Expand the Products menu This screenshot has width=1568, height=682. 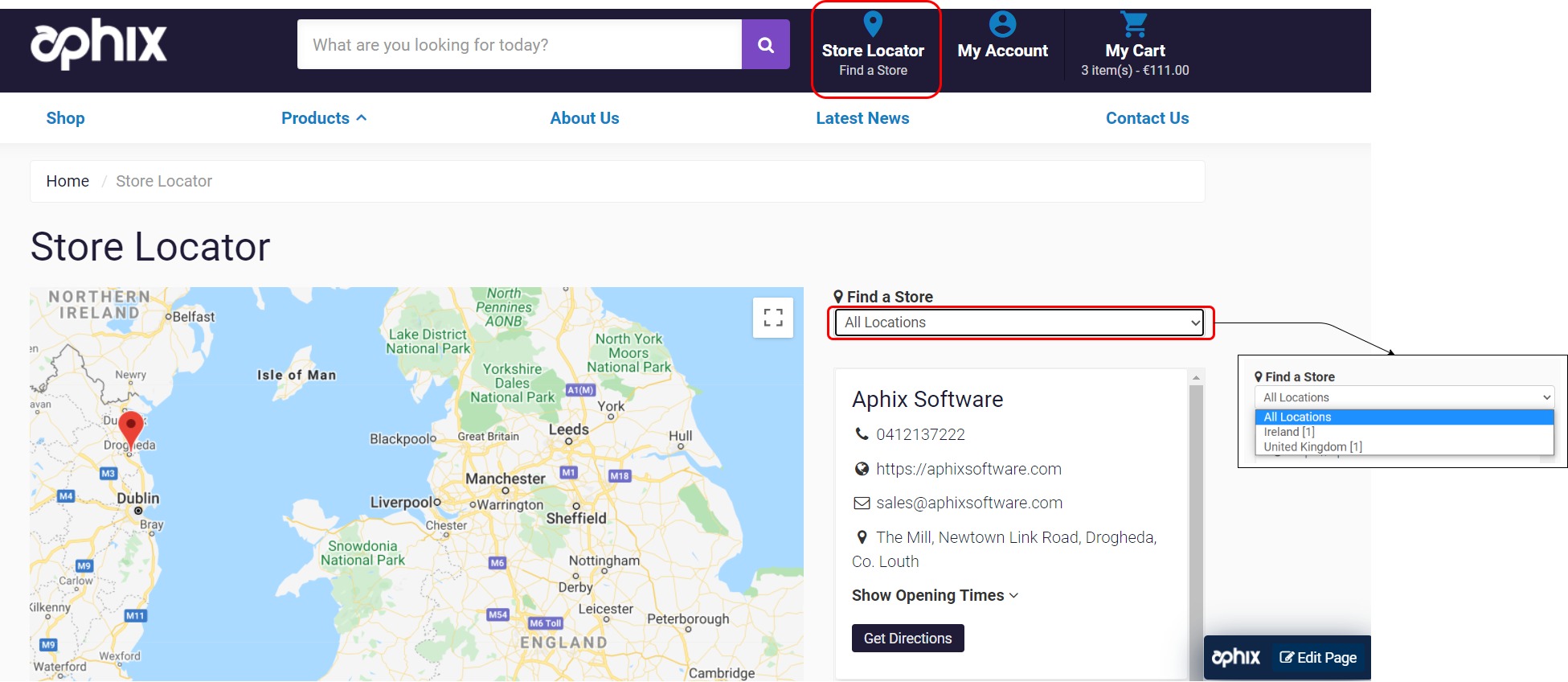point(323,118)
